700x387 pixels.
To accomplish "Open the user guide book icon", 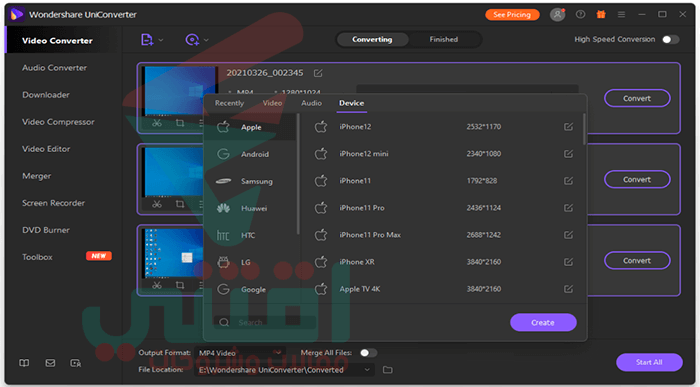I will (24, 363).
